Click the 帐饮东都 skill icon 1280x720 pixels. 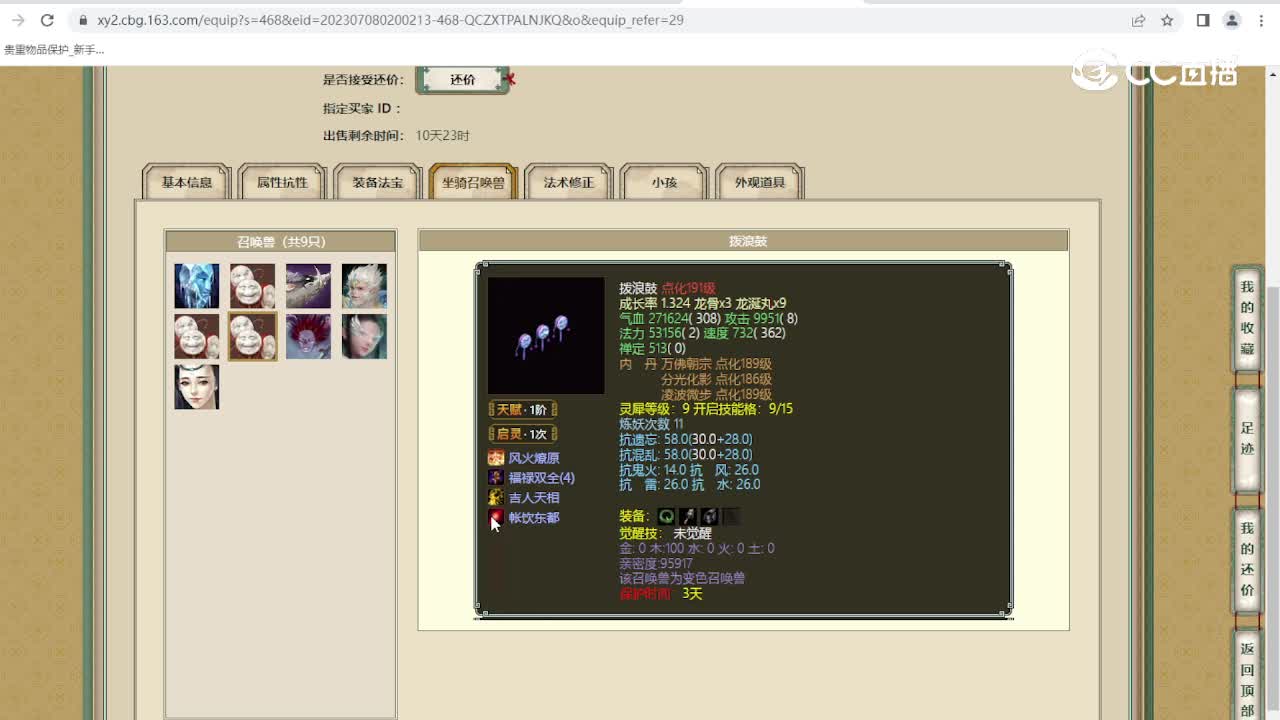[496, 518]
